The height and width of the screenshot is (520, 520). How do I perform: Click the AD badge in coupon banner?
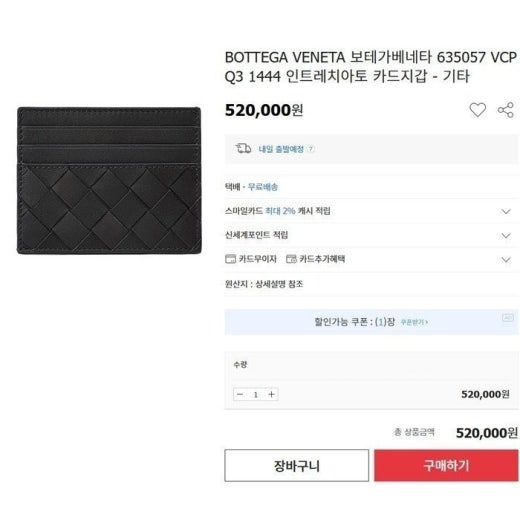[x=508, y=318]
